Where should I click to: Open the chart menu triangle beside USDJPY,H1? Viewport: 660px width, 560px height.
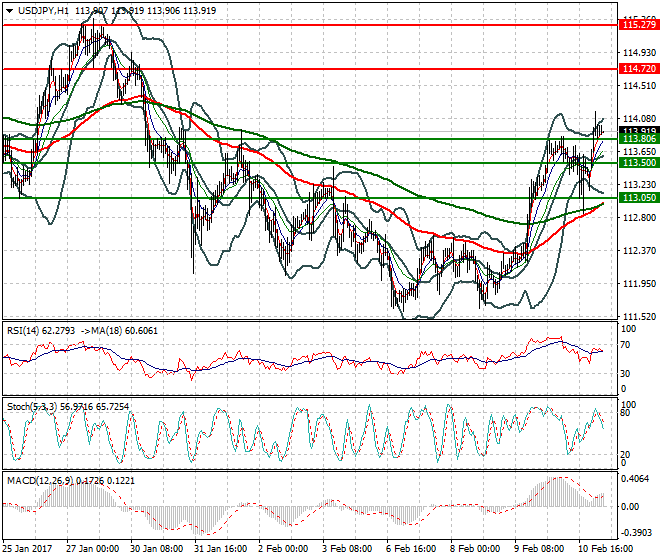(x=9, y=11)
